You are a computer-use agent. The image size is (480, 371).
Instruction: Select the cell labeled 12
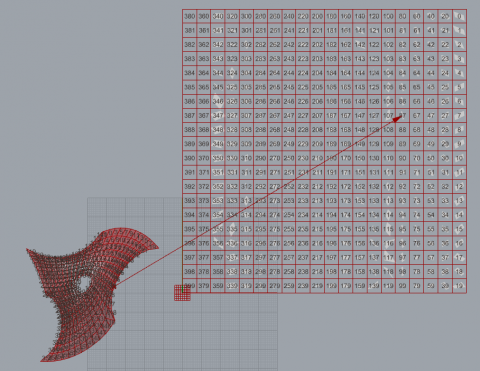459,186
